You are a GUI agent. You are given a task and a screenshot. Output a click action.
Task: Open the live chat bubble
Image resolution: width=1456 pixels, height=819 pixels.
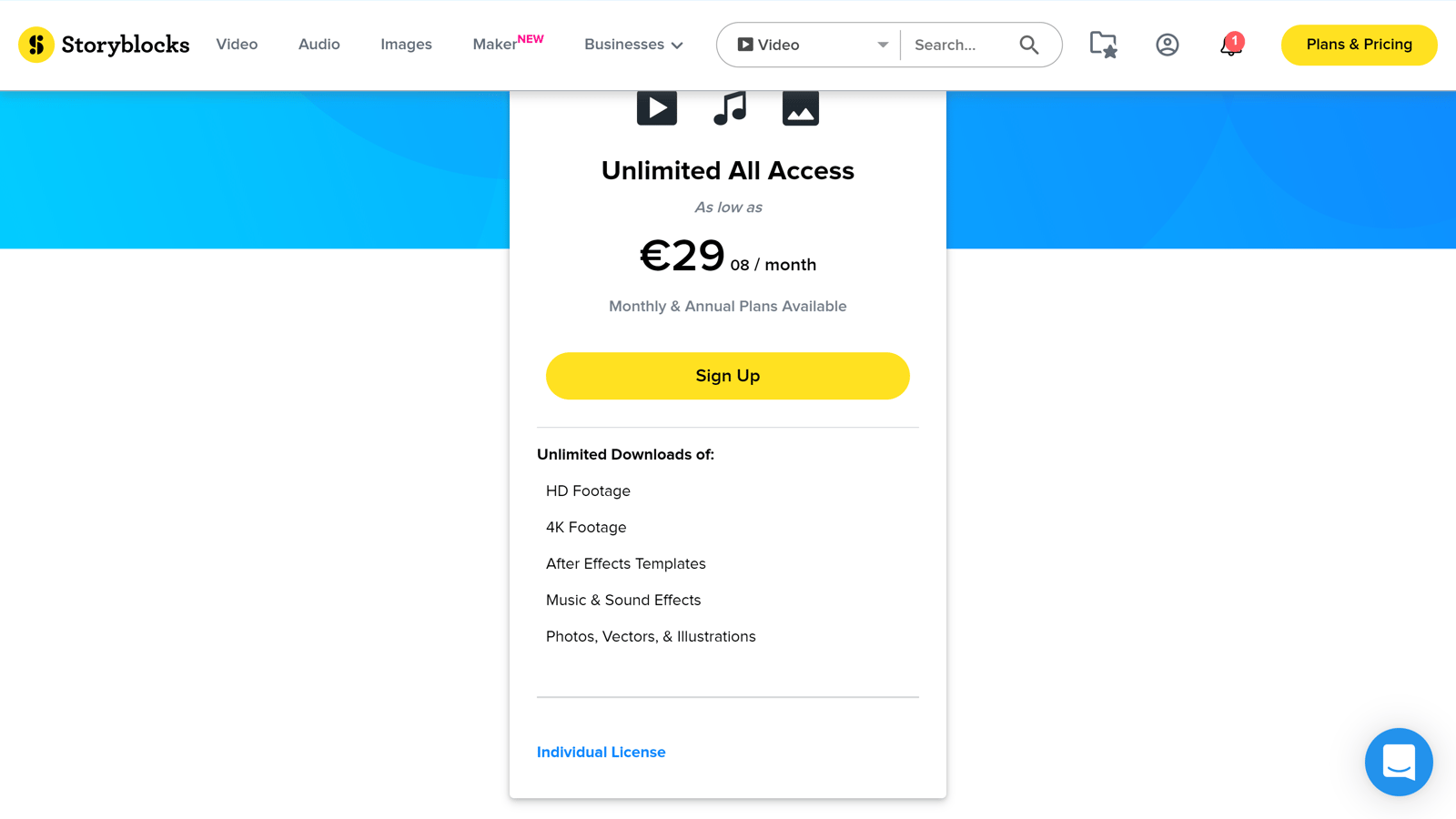coord(1399,763)
